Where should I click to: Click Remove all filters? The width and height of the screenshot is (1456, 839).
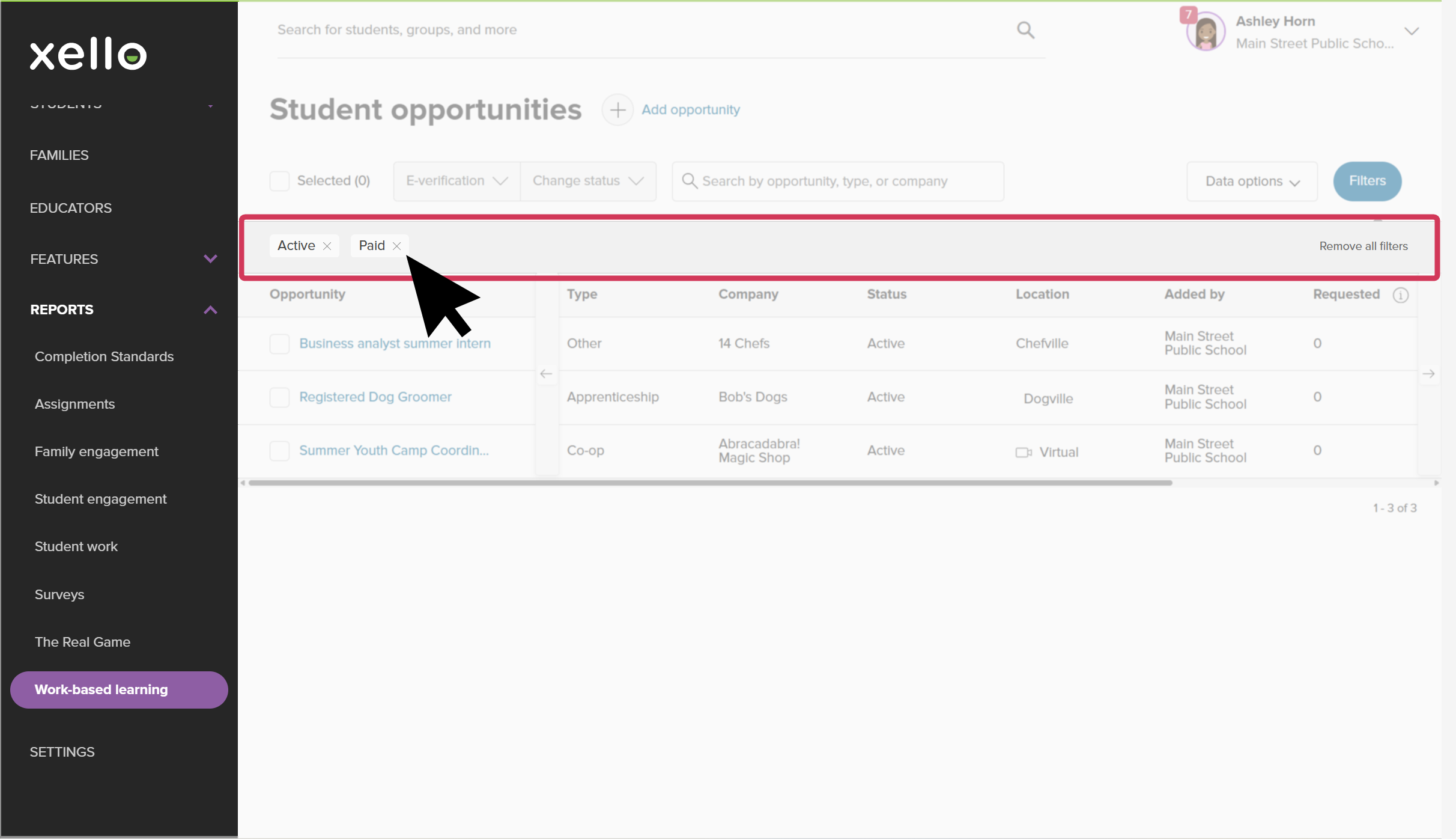click(1363, 246)
